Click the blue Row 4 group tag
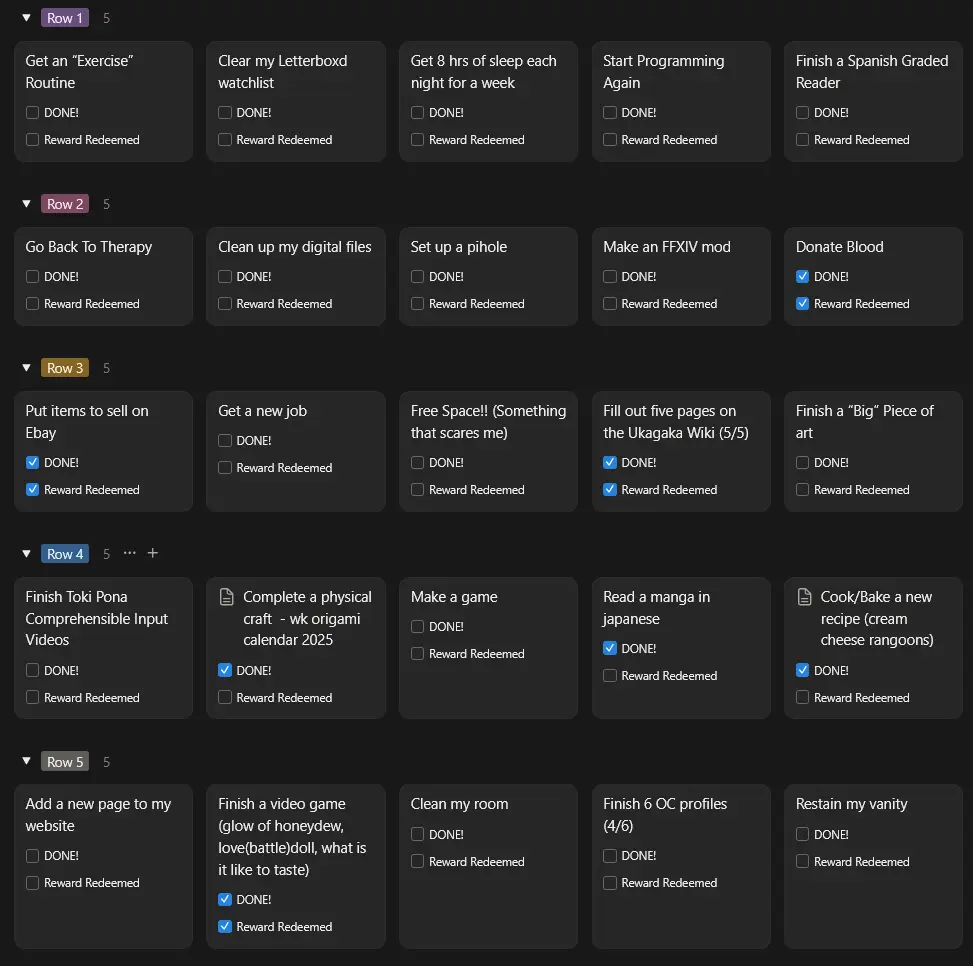Screen dimensions: 973x966 65,554
